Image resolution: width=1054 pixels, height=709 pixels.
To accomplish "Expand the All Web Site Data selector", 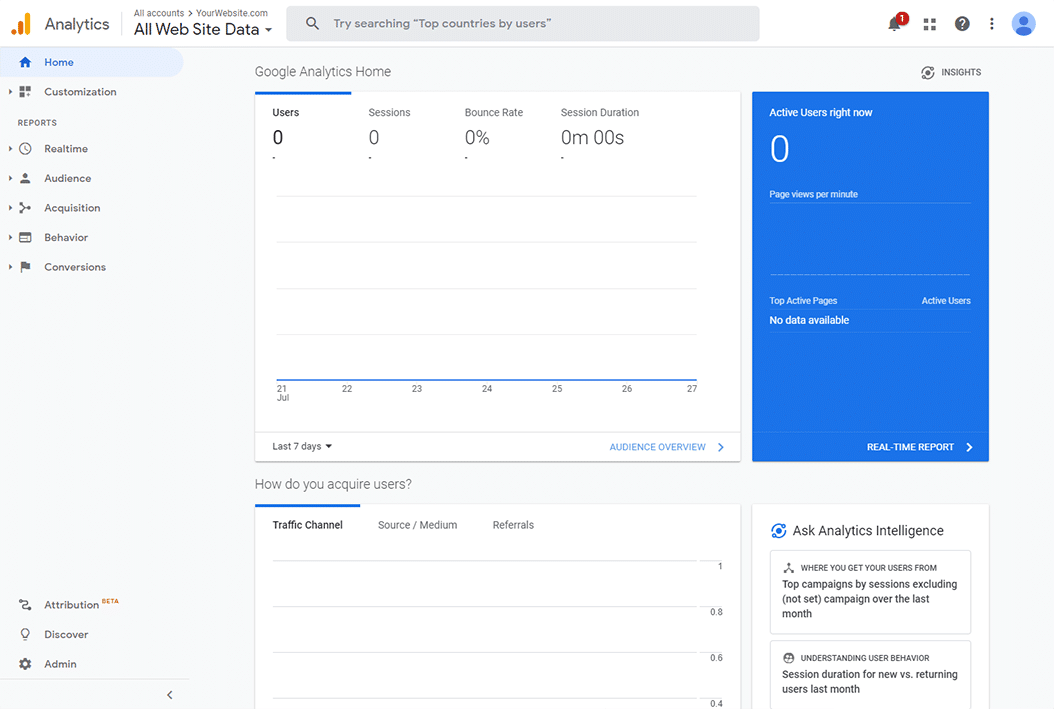I will click(x=269, y=30).
